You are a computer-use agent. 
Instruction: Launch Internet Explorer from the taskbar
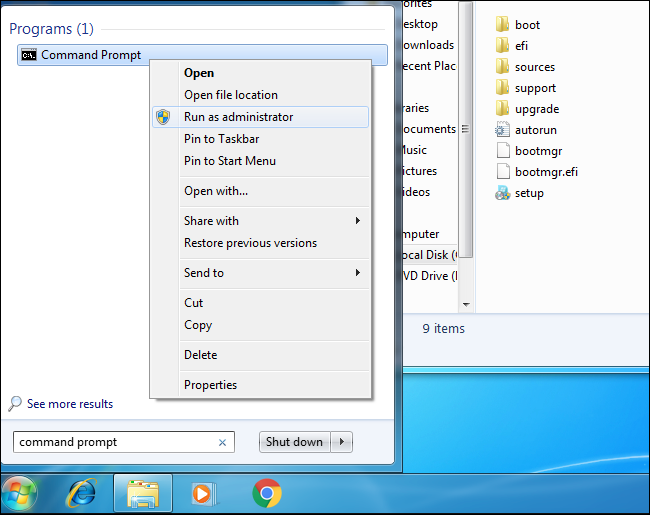(82, 493)
